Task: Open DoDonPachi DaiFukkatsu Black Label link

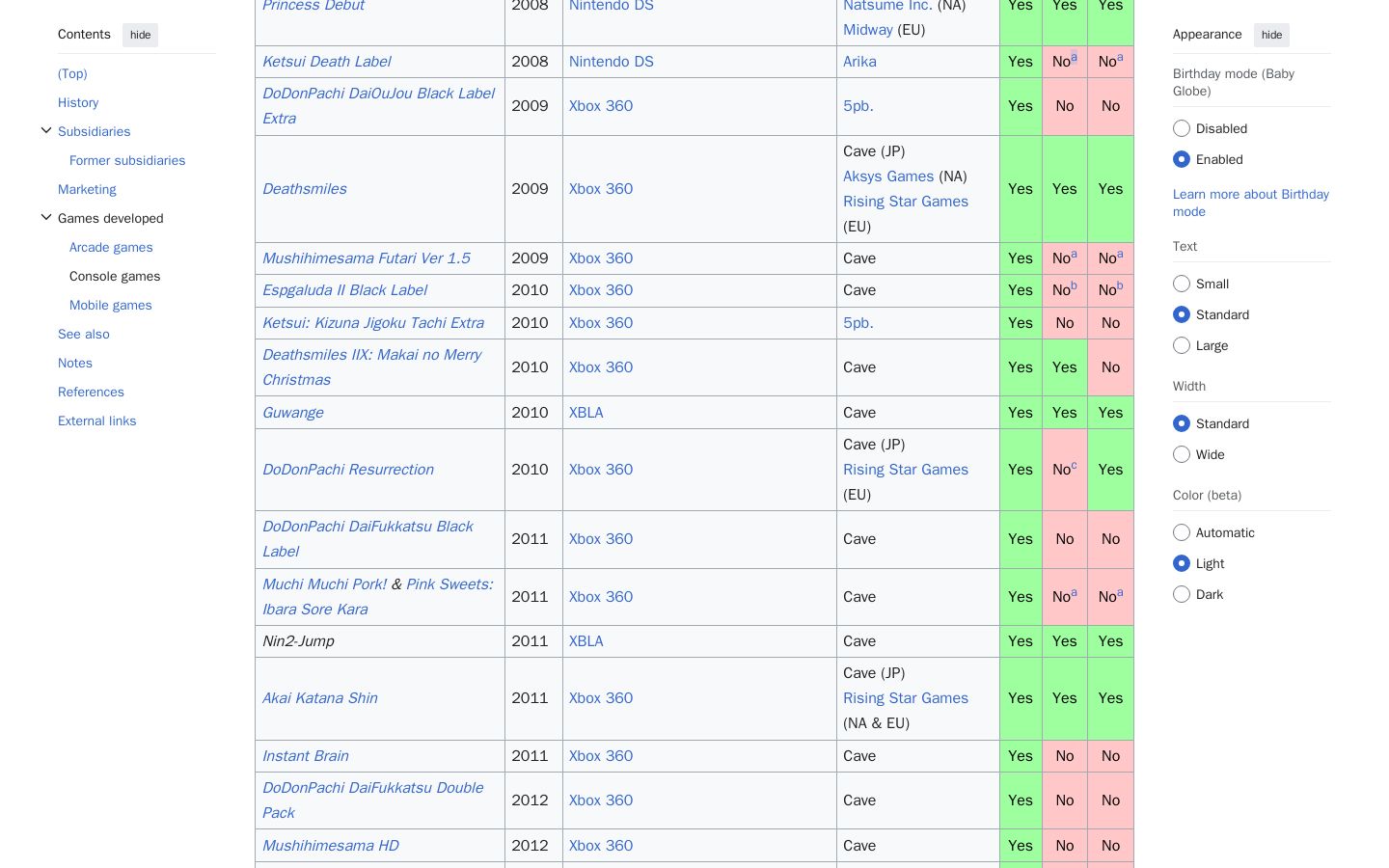Action: pos(368,539)
